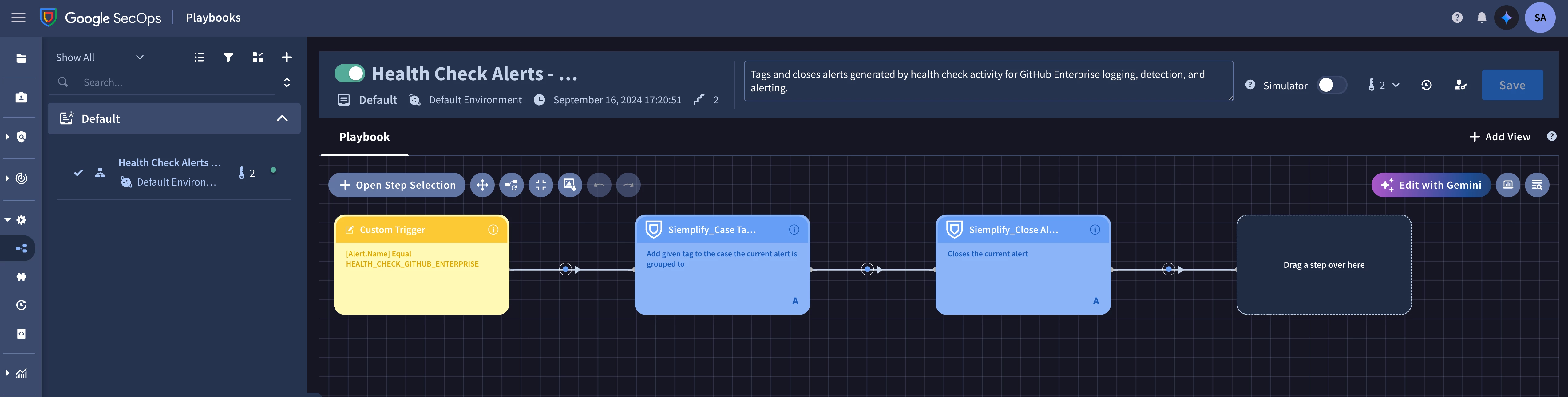Expand the shield search sidebar section arrow
Screen dimensions: 1568x397
point(7,137)
